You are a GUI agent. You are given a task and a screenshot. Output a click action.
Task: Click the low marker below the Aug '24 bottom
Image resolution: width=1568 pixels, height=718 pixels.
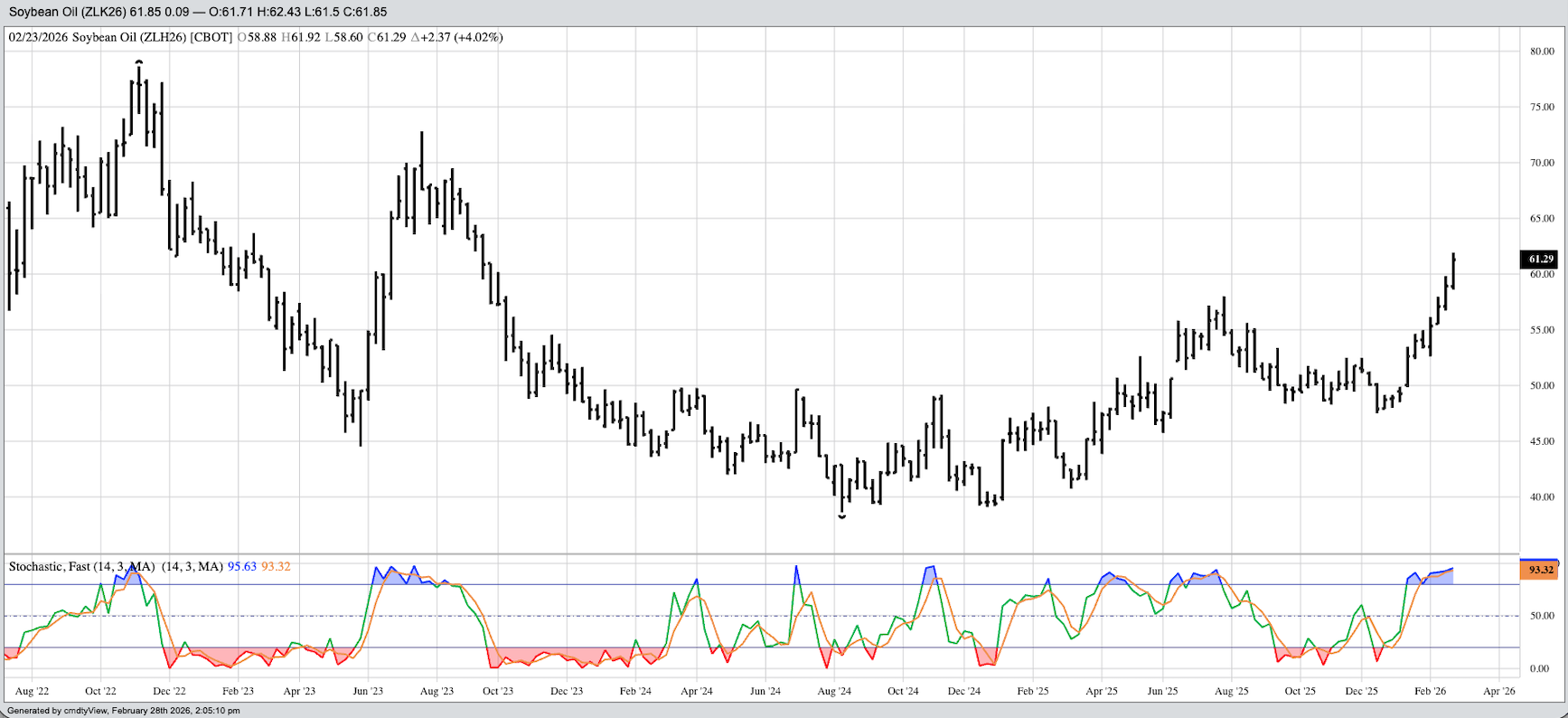click(x=842, y=516)
